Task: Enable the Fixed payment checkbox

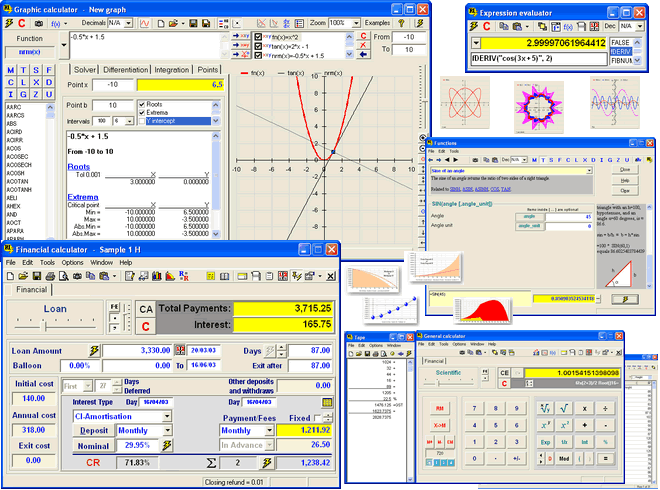Action: (x=318, y=417)
